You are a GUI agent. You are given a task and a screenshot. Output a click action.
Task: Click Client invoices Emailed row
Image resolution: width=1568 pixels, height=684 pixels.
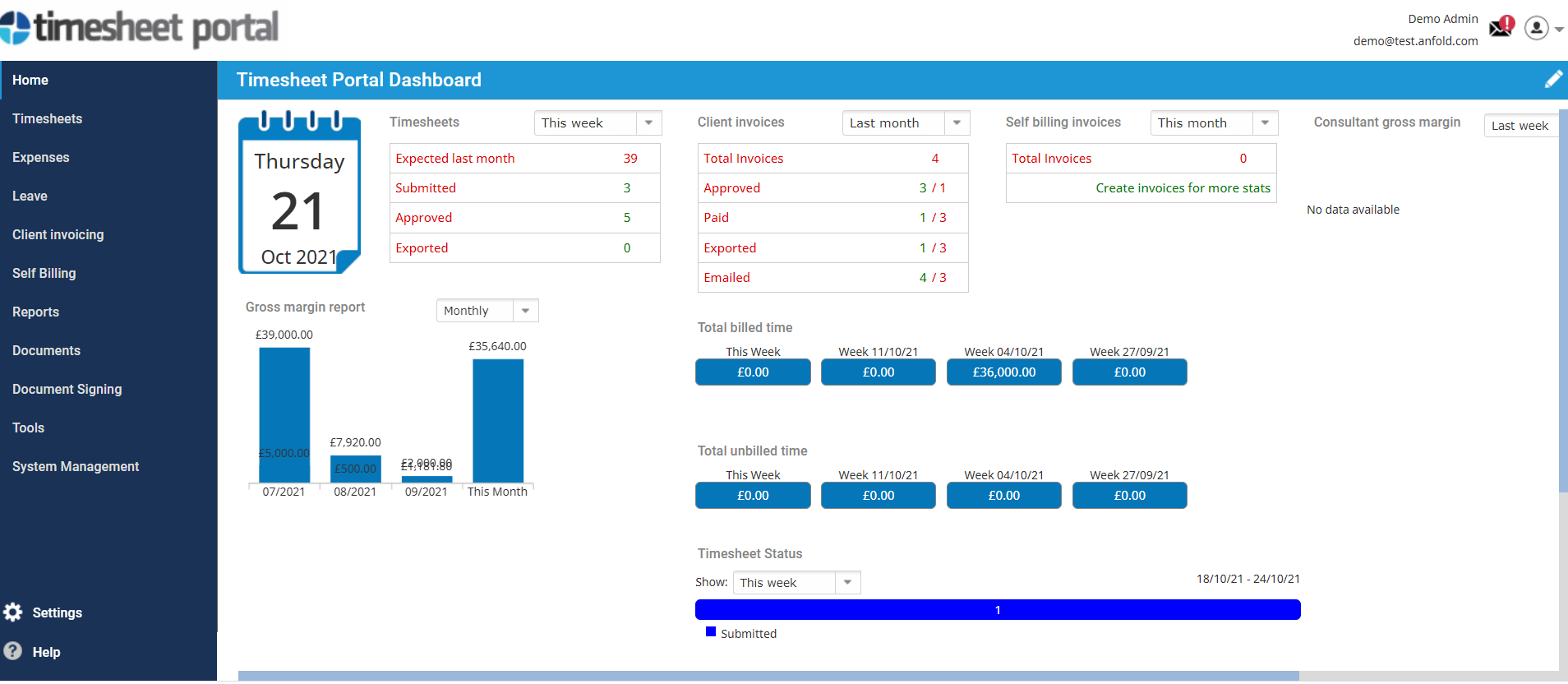pos(833,278)
